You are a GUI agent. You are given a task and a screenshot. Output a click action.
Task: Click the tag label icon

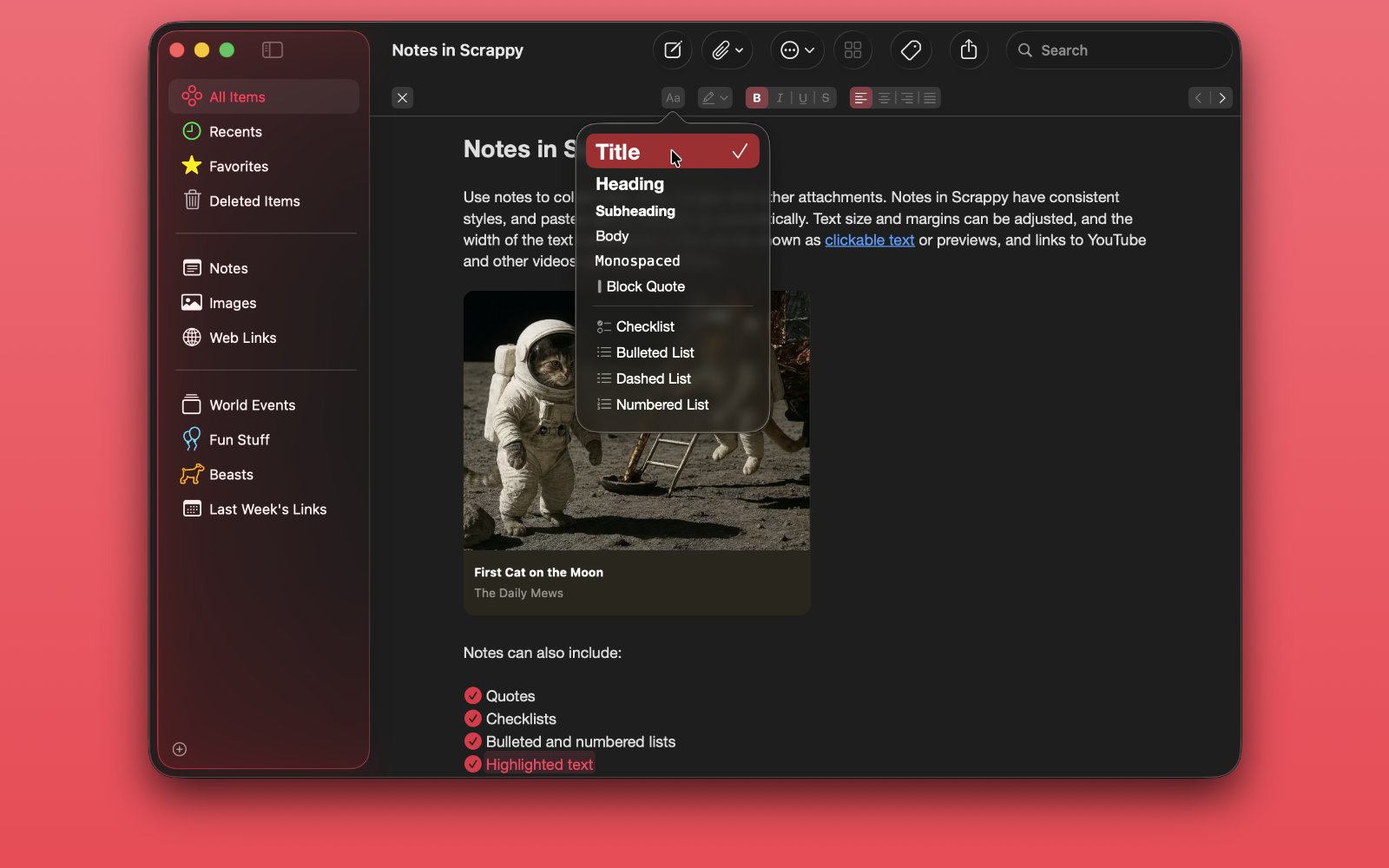911,49
